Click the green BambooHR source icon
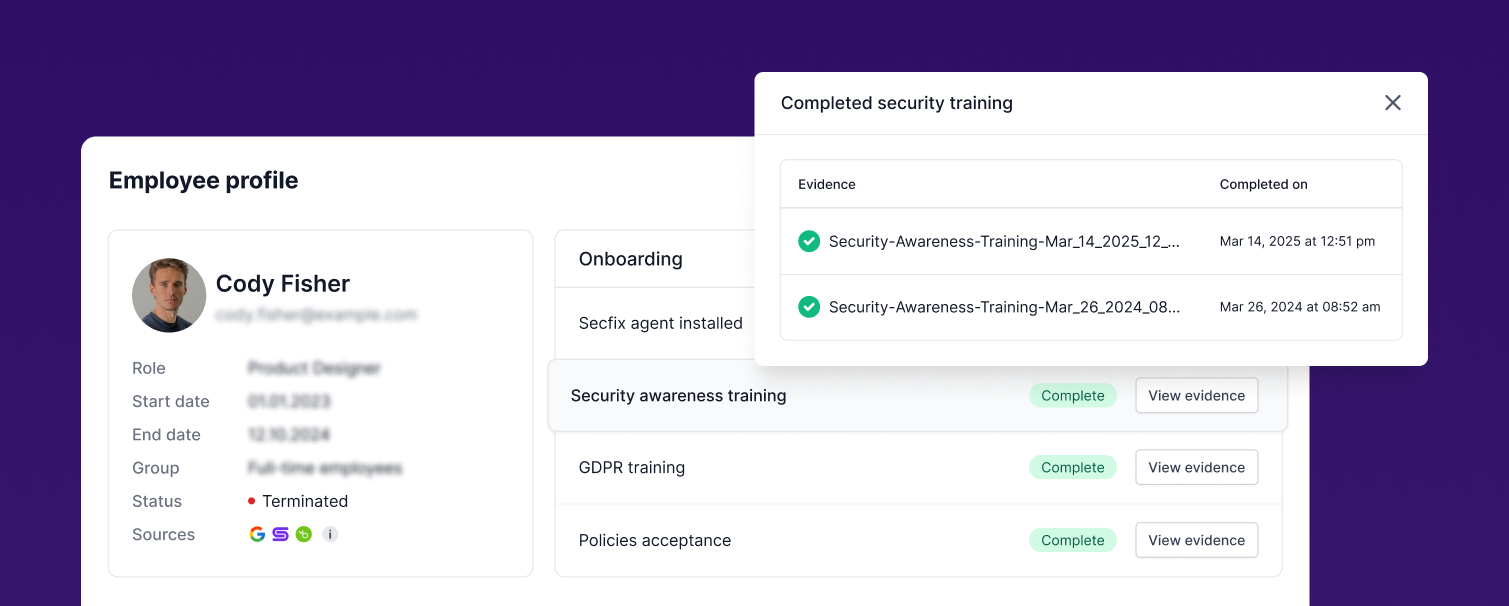This screenshot has height=606, width=1509. pyautogui.click(x=304, y=534)
